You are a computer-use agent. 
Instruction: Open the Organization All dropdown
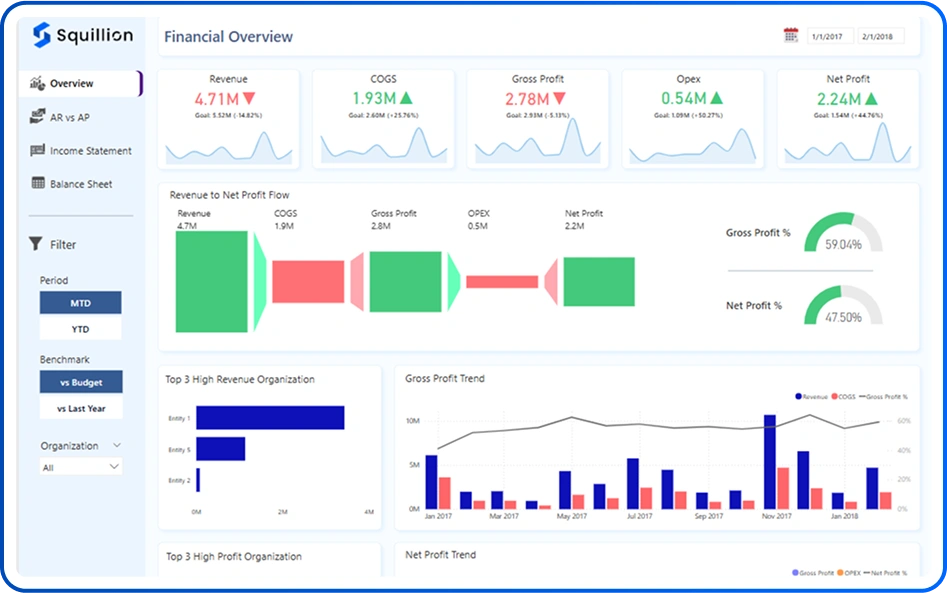(x=80, y=467)
